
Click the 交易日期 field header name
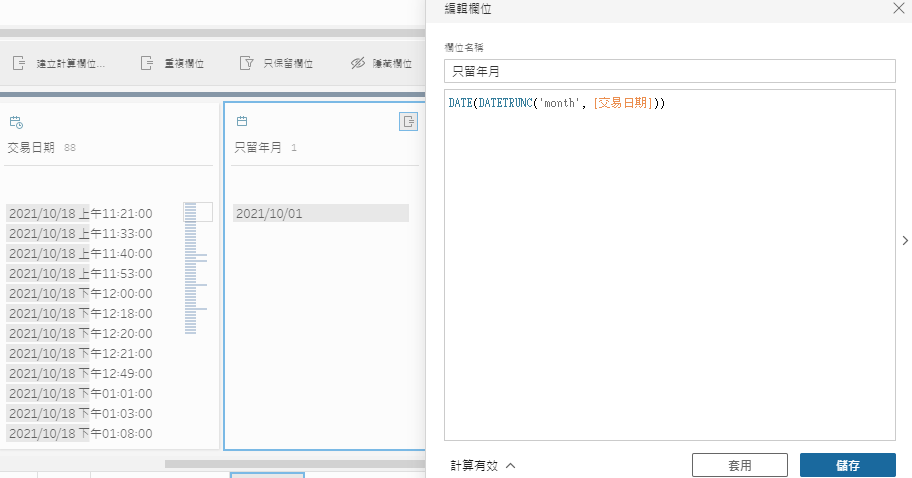click(31, 148)
